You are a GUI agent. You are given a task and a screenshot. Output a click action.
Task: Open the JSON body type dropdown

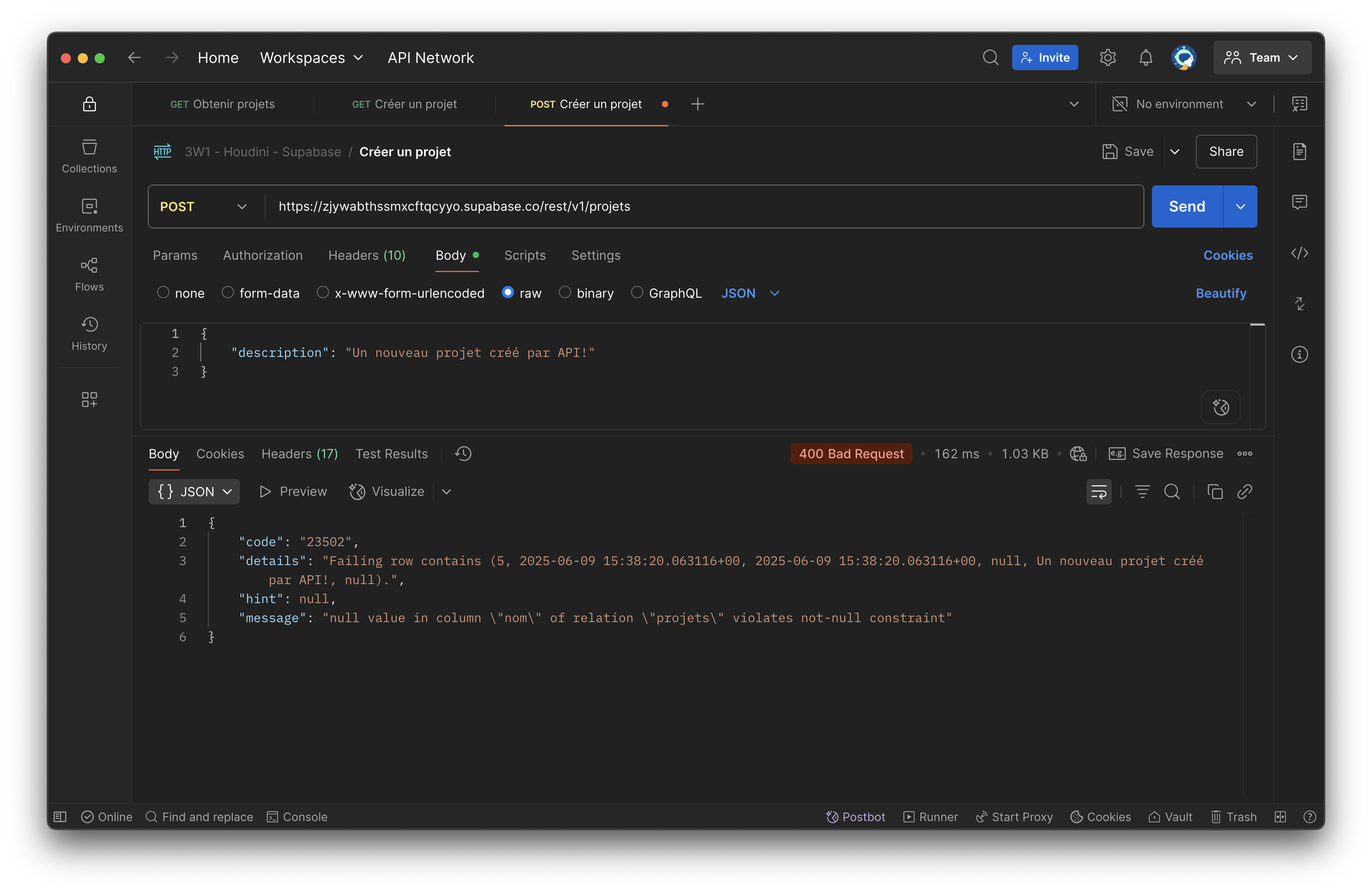point(751,293)
